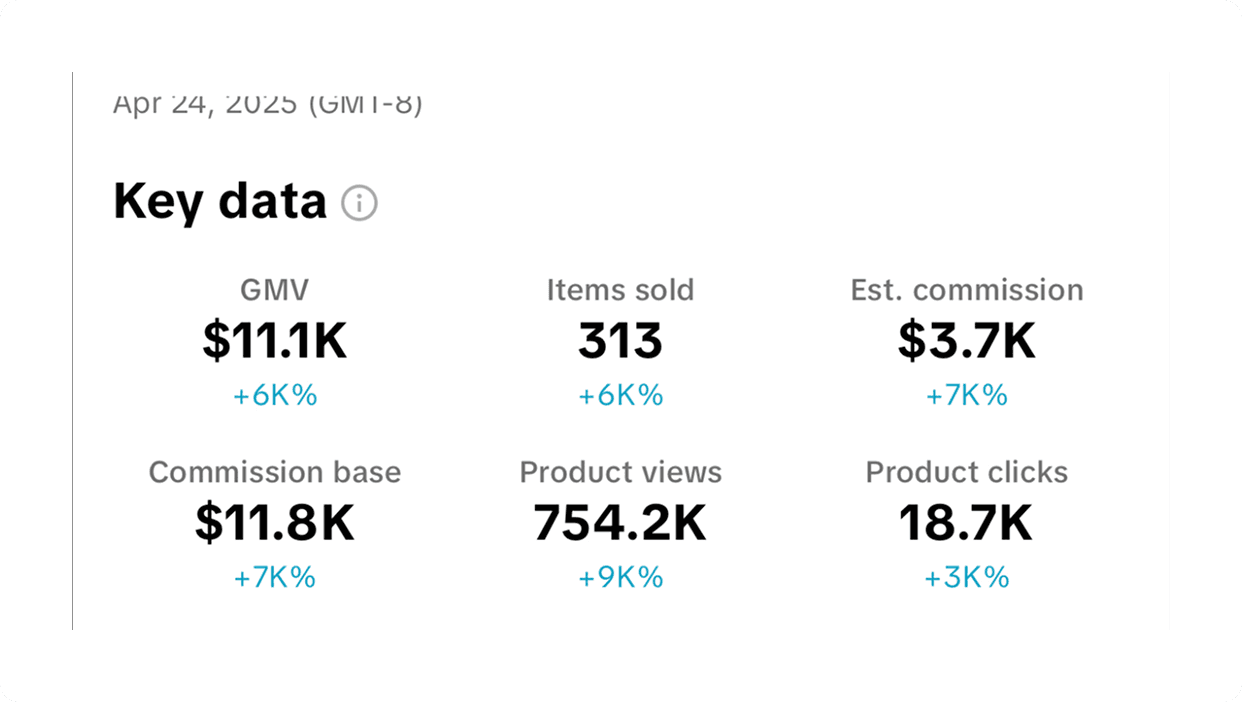View Product views +9K% change
This screenshot has width=1242, height=702.
tap(620, 578)
